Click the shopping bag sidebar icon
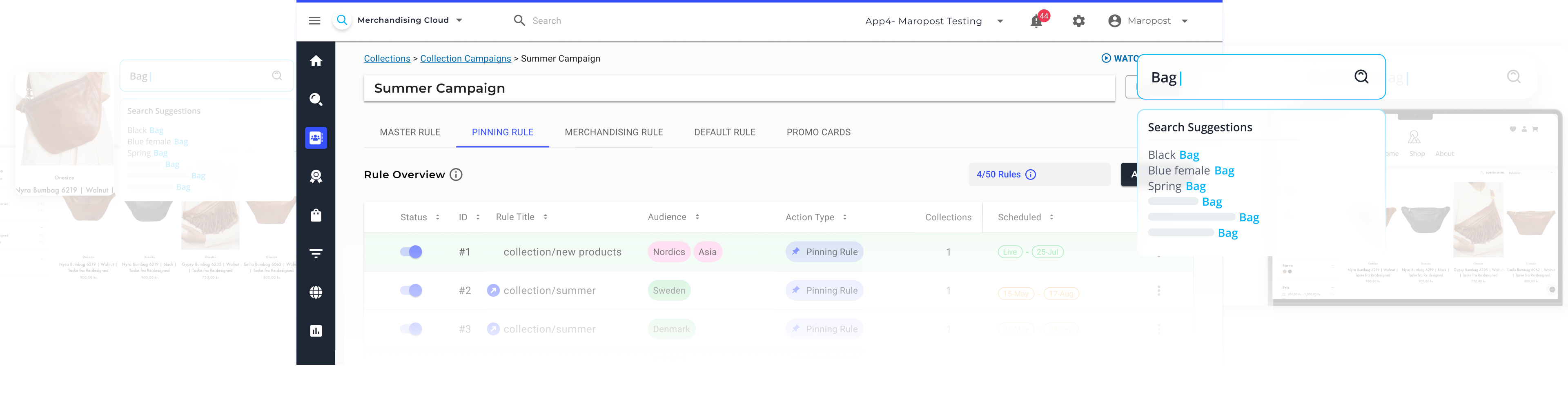This screenshot has width=1568, height=408. (x=316, y=215)
